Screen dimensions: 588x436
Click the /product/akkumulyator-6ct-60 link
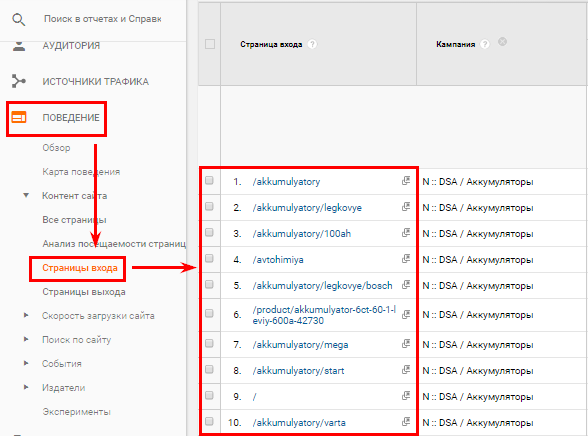click(324, 315)
